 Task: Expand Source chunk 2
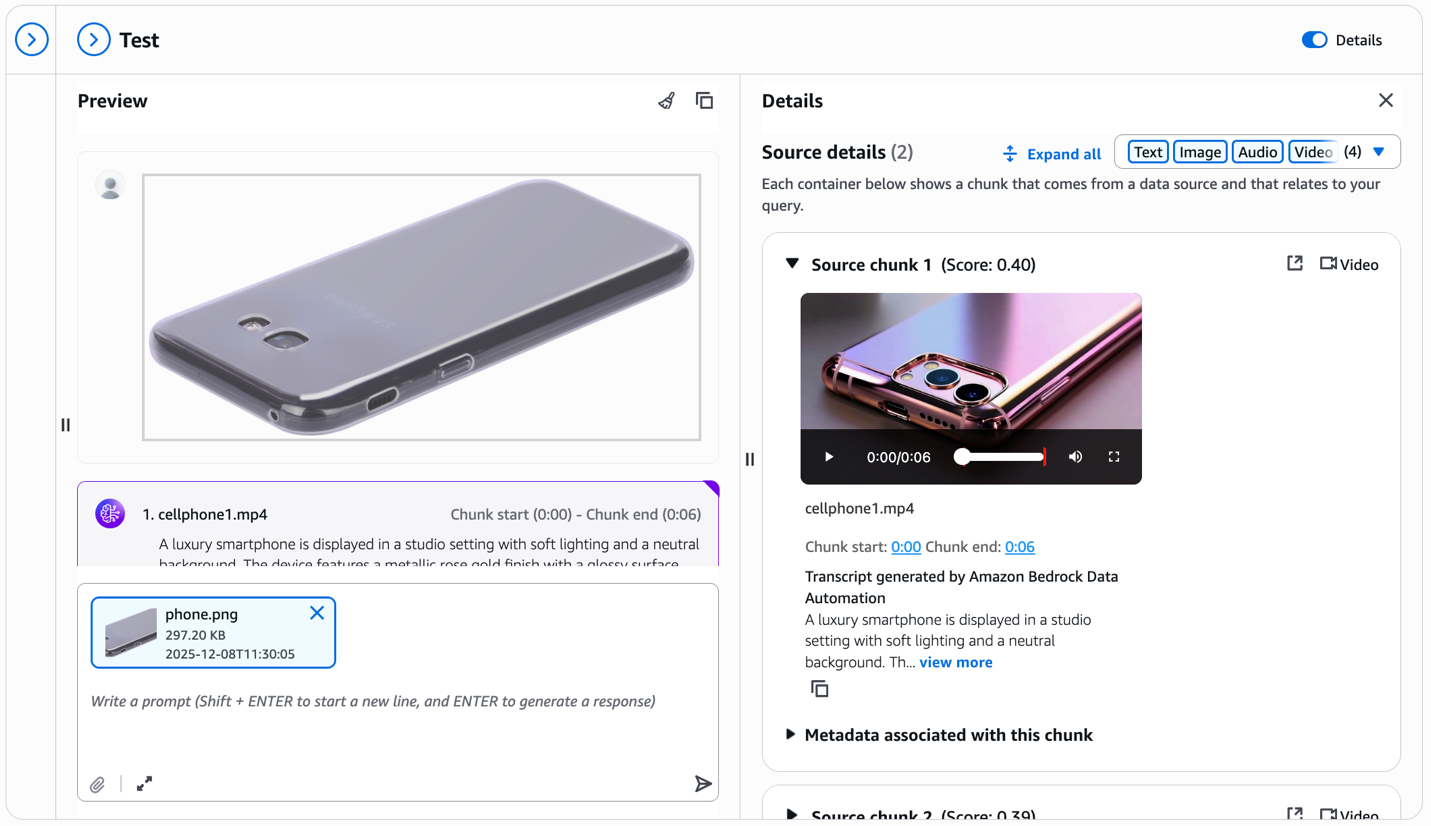pyautogui.click(x=792, y=814)
